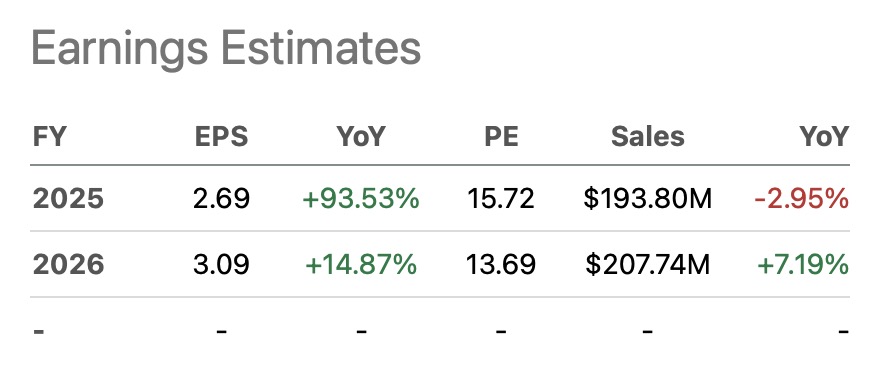Click the 2.69 EPS value
Image resolution: width=890 pixels, height=384 pixels.
click(221, 199)
